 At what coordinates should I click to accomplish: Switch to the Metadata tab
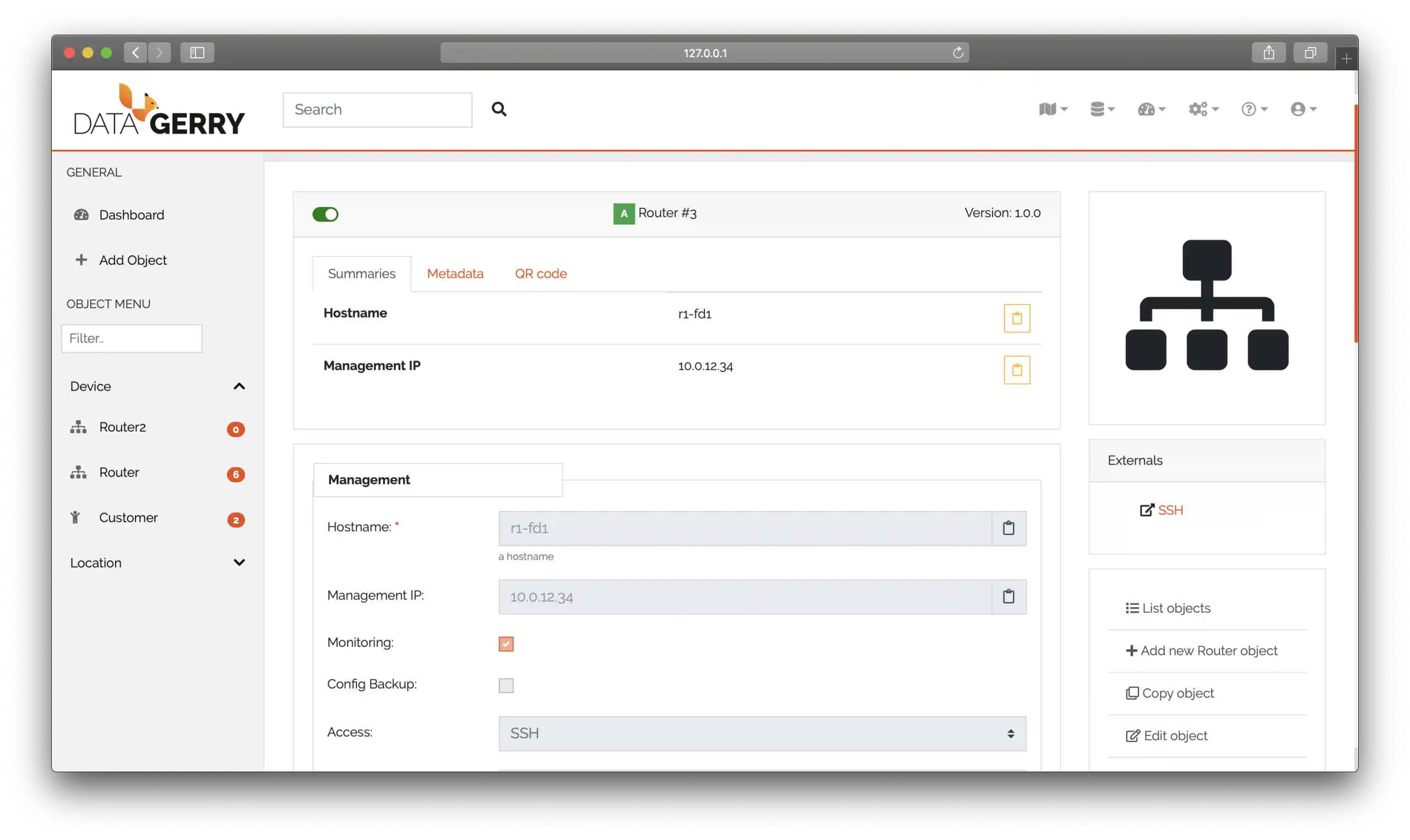455,273
